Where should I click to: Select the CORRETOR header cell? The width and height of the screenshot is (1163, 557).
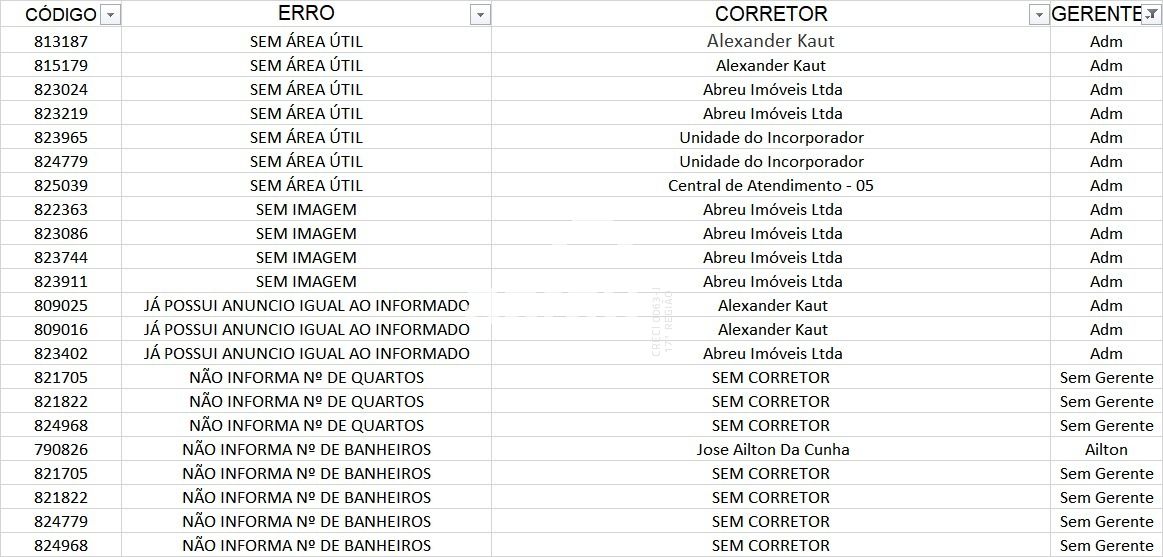(771, 14)
